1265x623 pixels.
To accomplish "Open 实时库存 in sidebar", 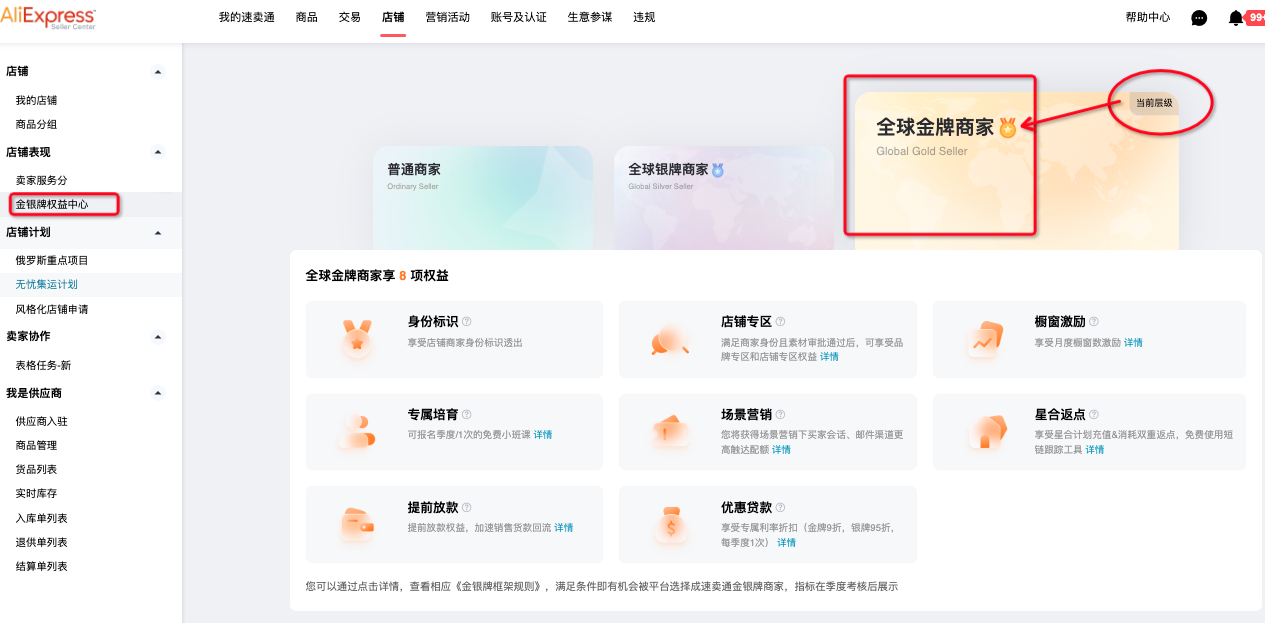I will (36, 493).
